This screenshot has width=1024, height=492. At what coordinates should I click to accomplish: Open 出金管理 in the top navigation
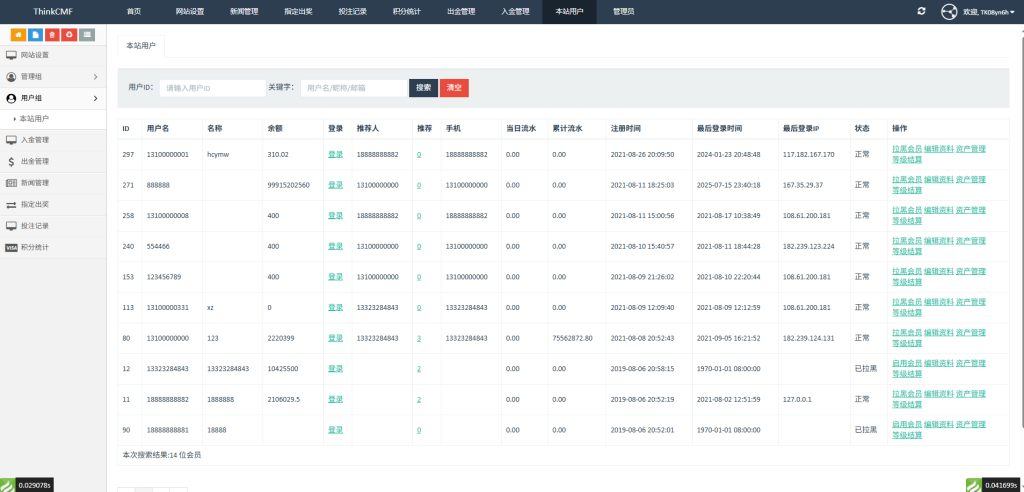461,12
